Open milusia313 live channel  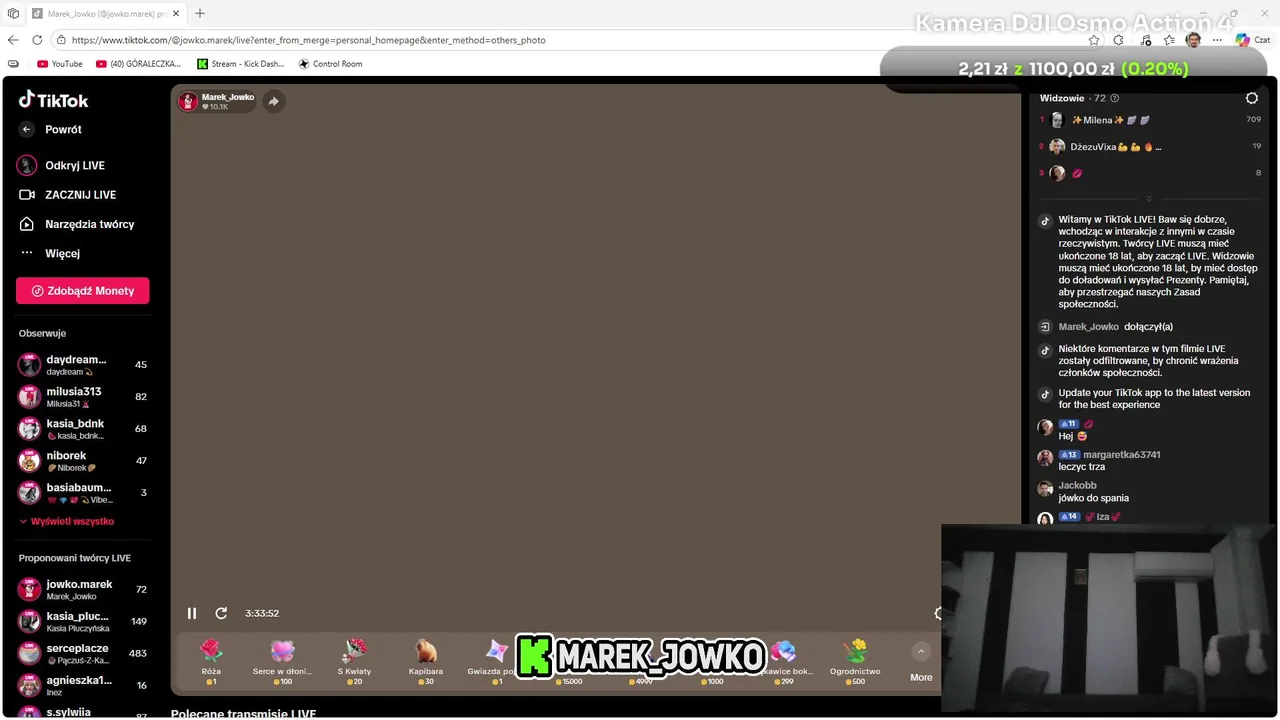click(82, 396)
